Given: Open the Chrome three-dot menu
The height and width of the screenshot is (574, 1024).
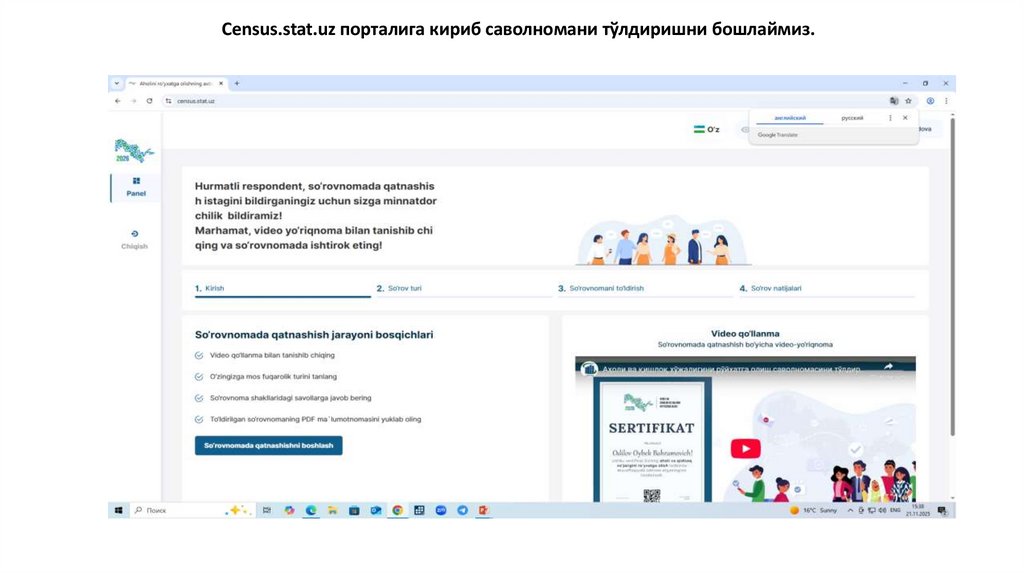Looking at the screenshot, I should click(946, 101).
